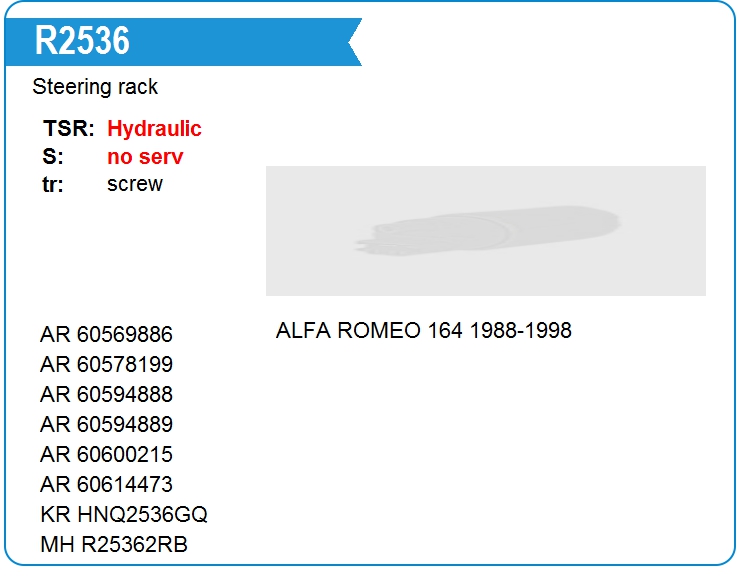Click the faded rack silhouette in the image
Screen dimensions: 740x576
[488, 231]
